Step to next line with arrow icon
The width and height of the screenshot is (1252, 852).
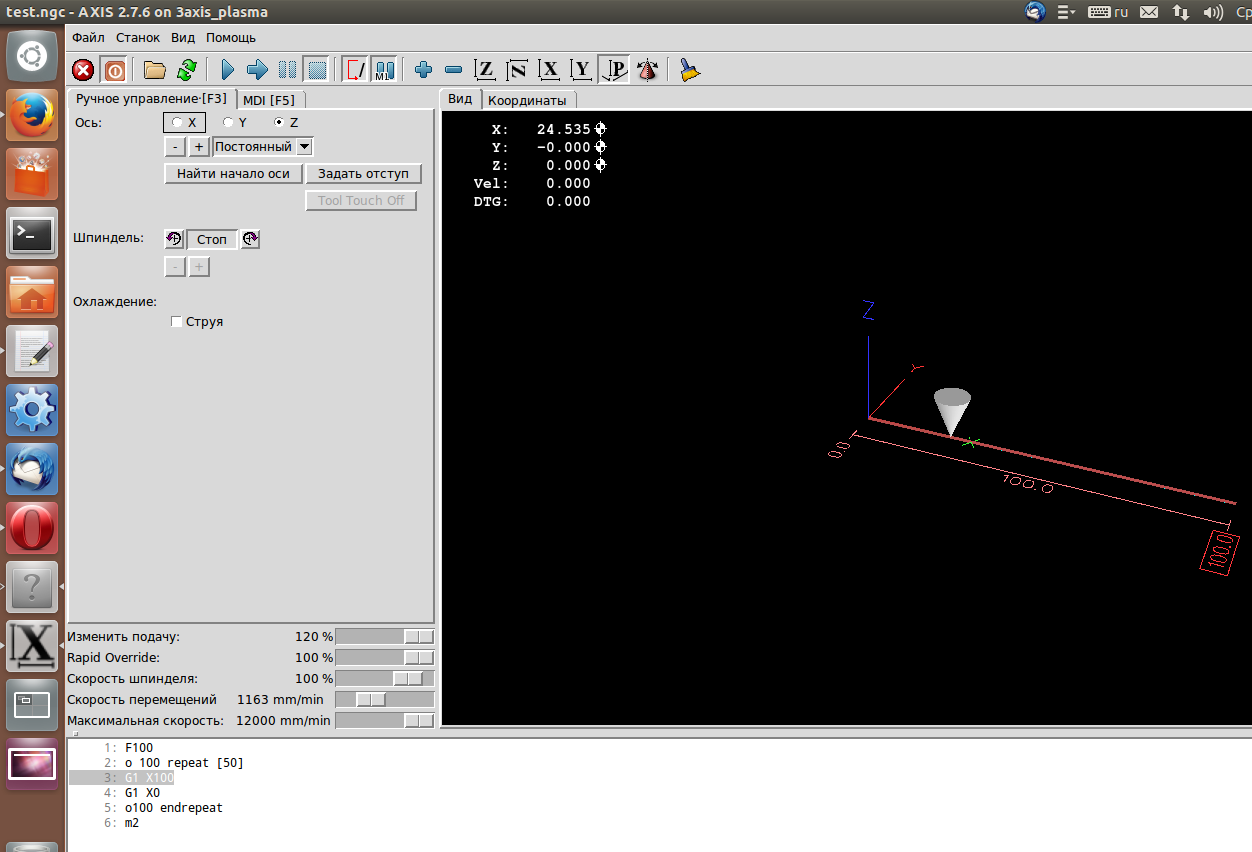257,70
